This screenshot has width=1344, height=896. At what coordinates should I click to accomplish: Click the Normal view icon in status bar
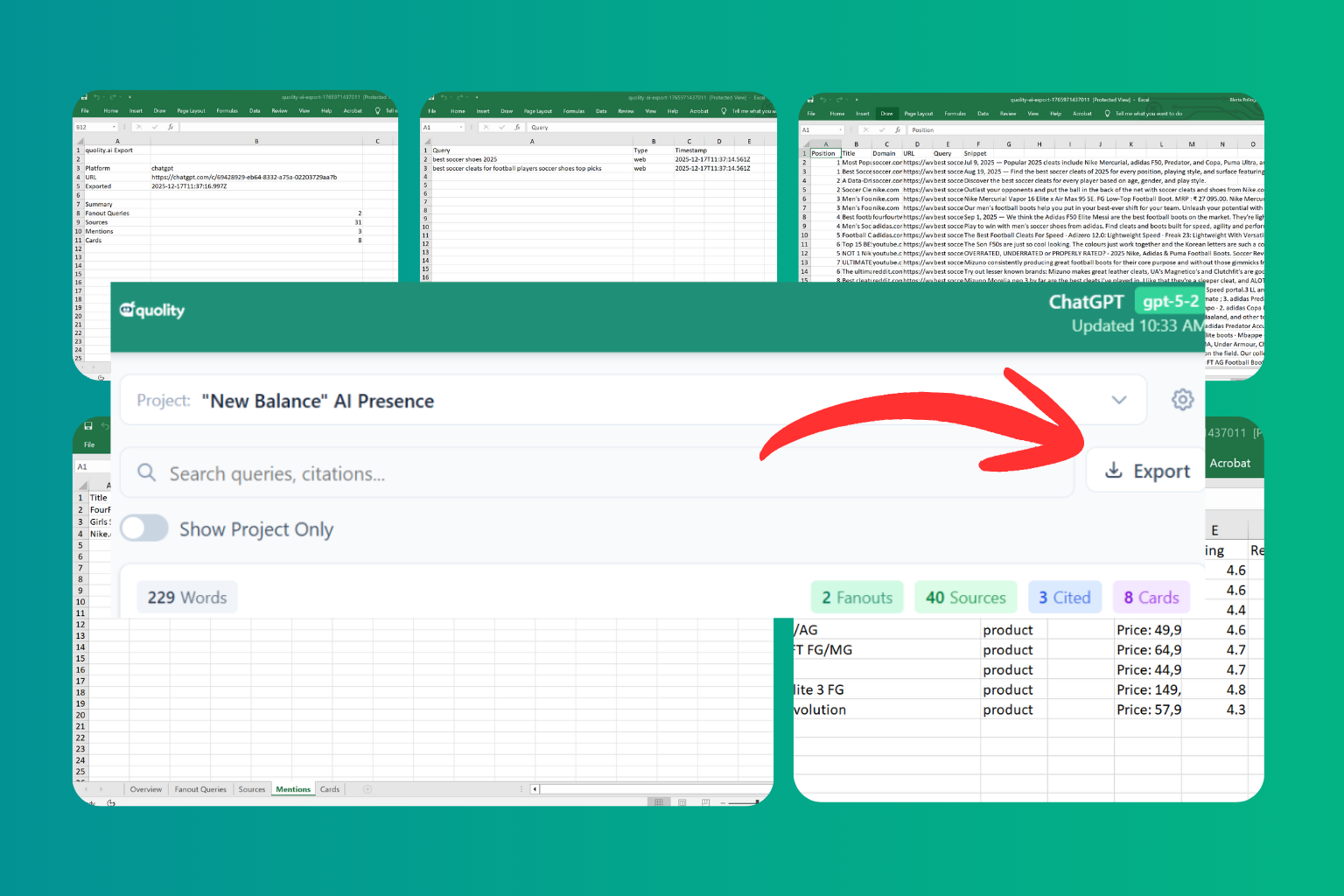pos(659,802)
